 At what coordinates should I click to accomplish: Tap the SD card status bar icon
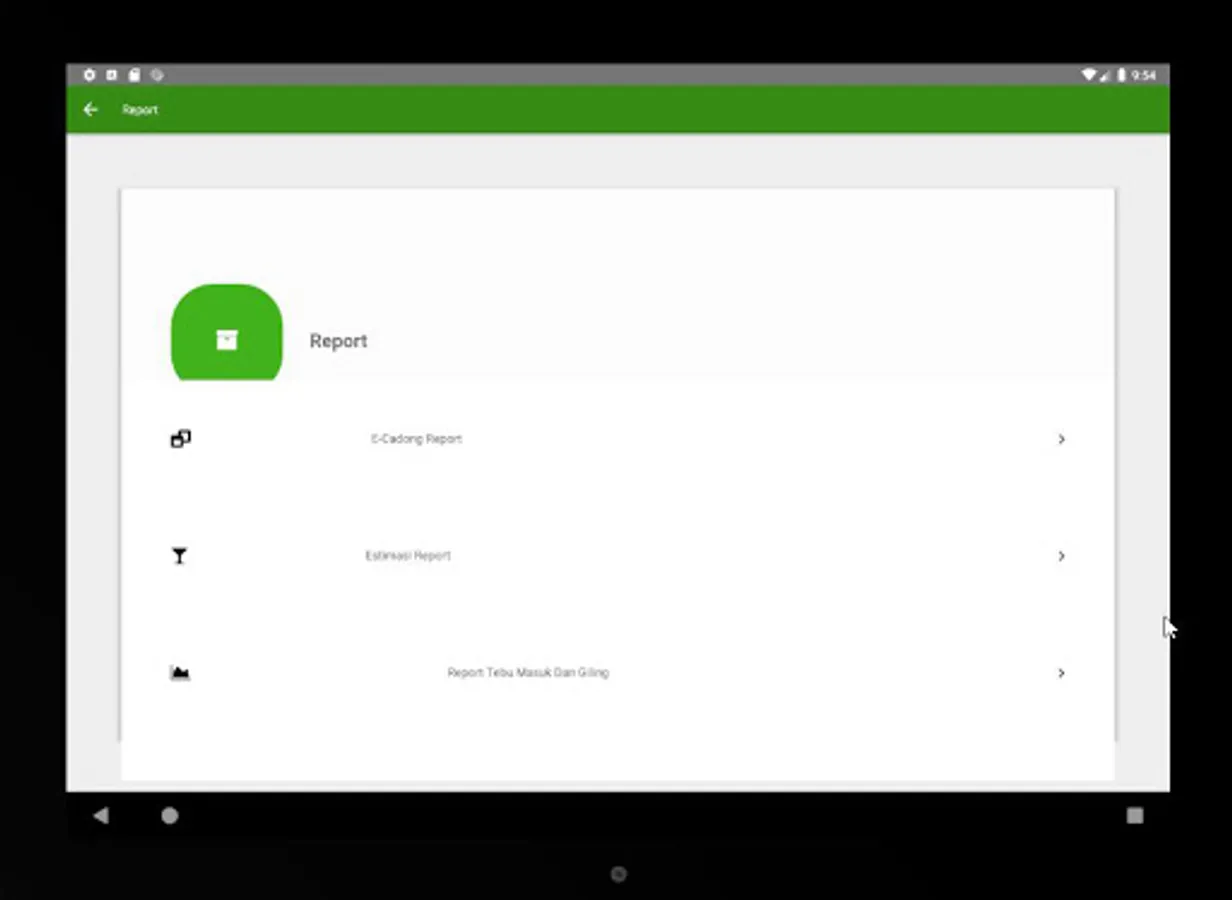coord(134,75)
